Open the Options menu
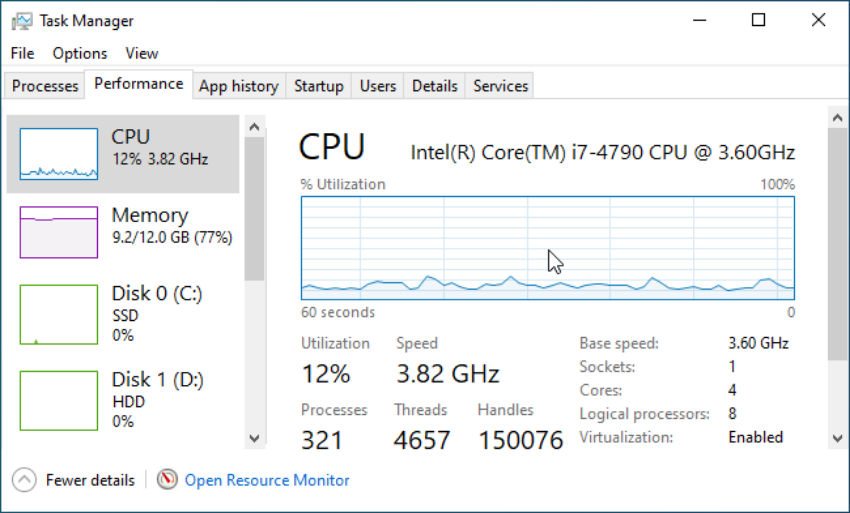Screen dimensions: 850x513 pos(80,53)
